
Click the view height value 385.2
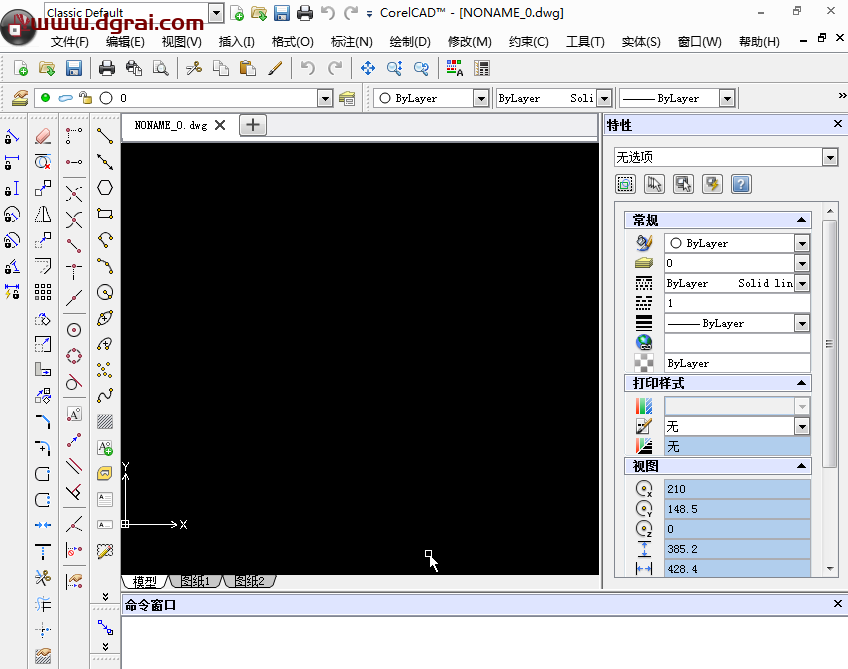737,549
